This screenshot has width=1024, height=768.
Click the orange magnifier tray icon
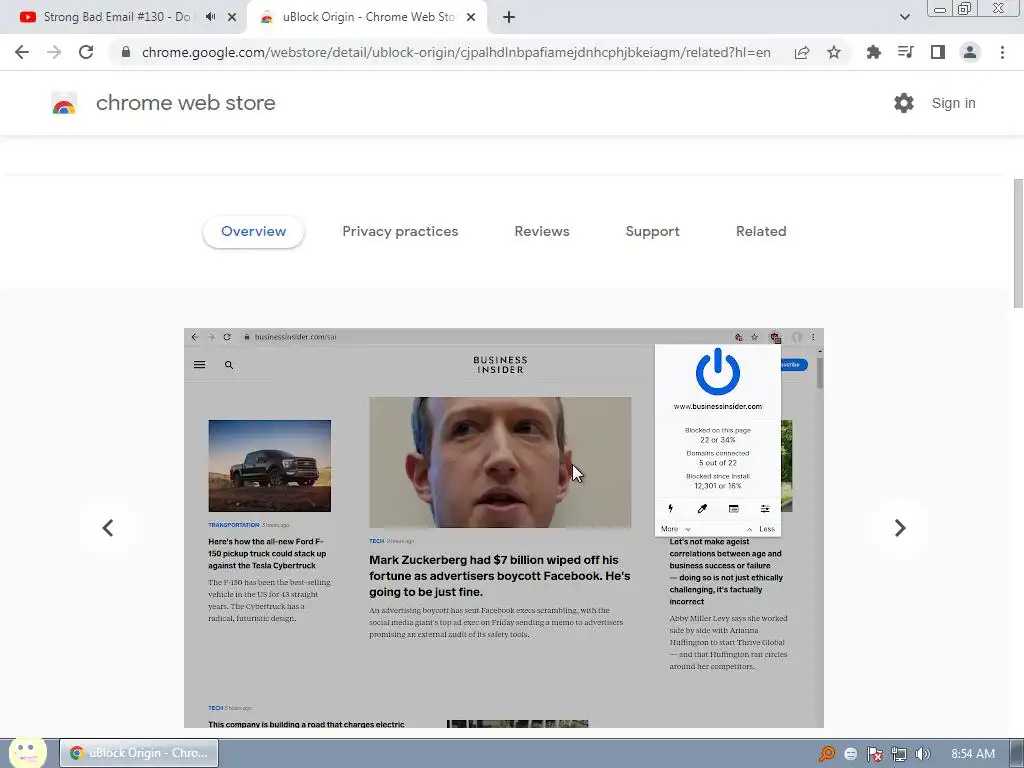click(827, 754)
